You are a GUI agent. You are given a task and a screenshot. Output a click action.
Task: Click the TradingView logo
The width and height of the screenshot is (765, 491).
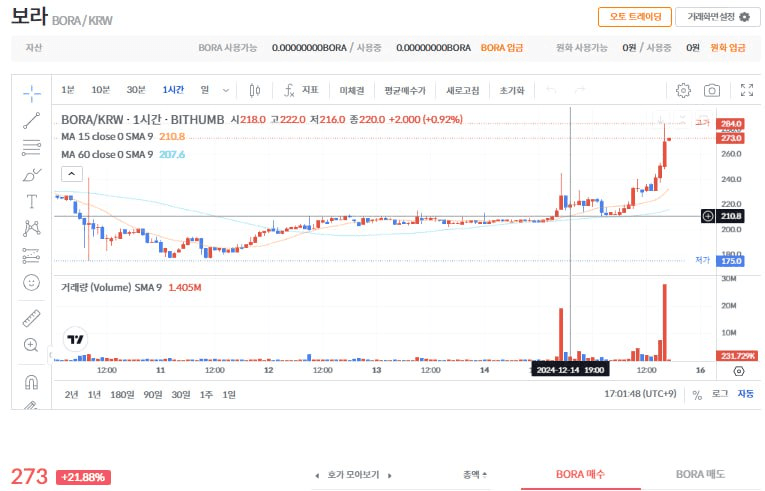click(75, 339)
